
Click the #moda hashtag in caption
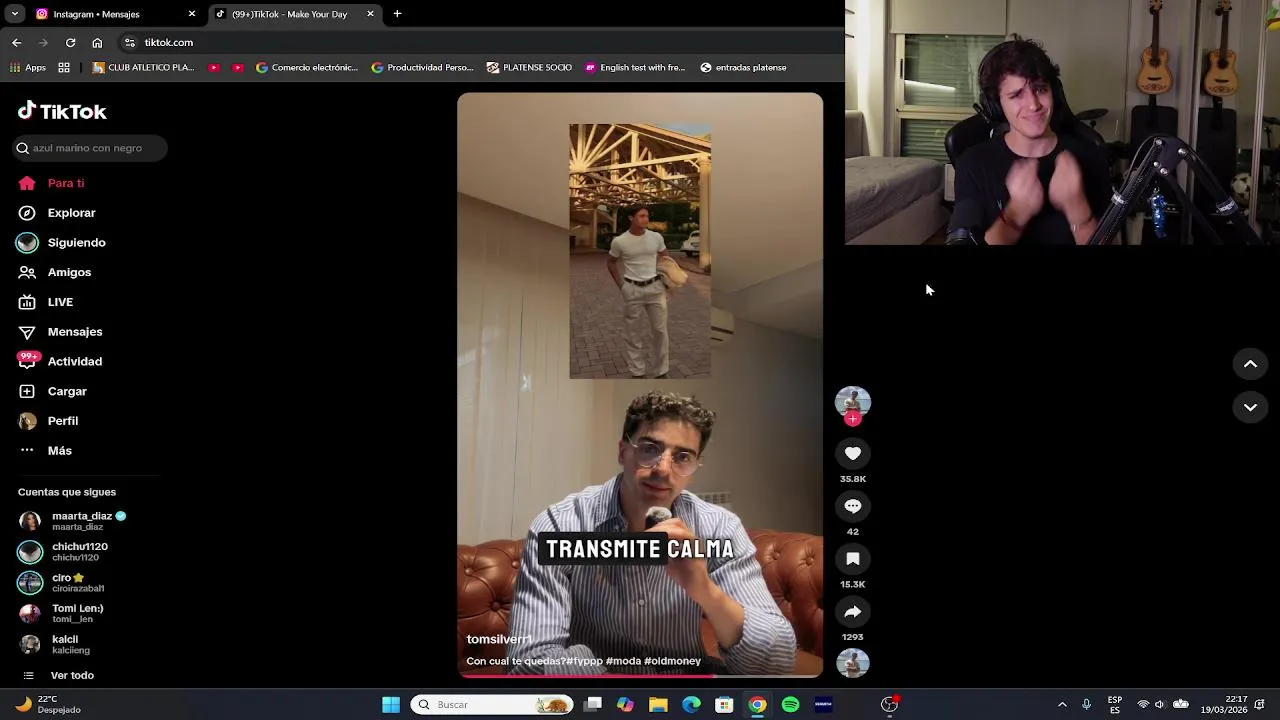(623, 661)
